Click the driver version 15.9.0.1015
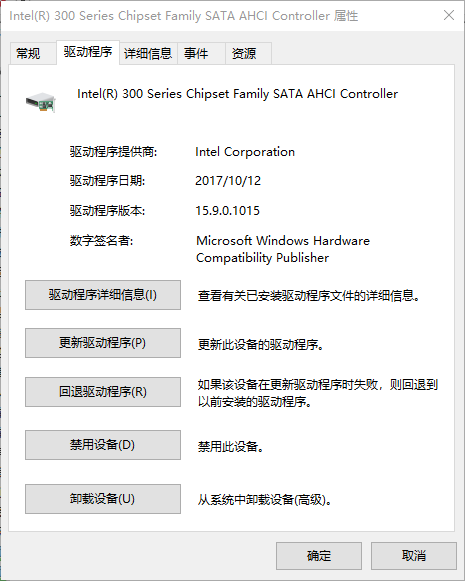 (x=227, y=211)
